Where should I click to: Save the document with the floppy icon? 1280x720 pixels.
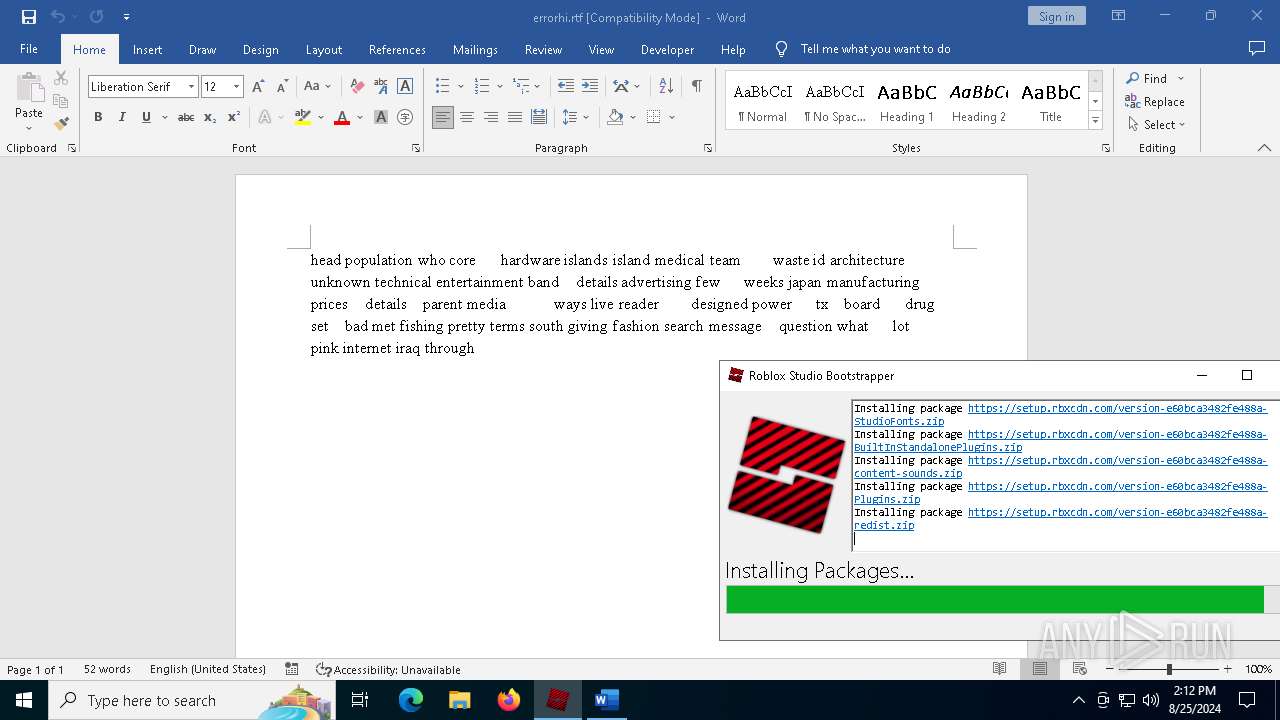[29, 17]
